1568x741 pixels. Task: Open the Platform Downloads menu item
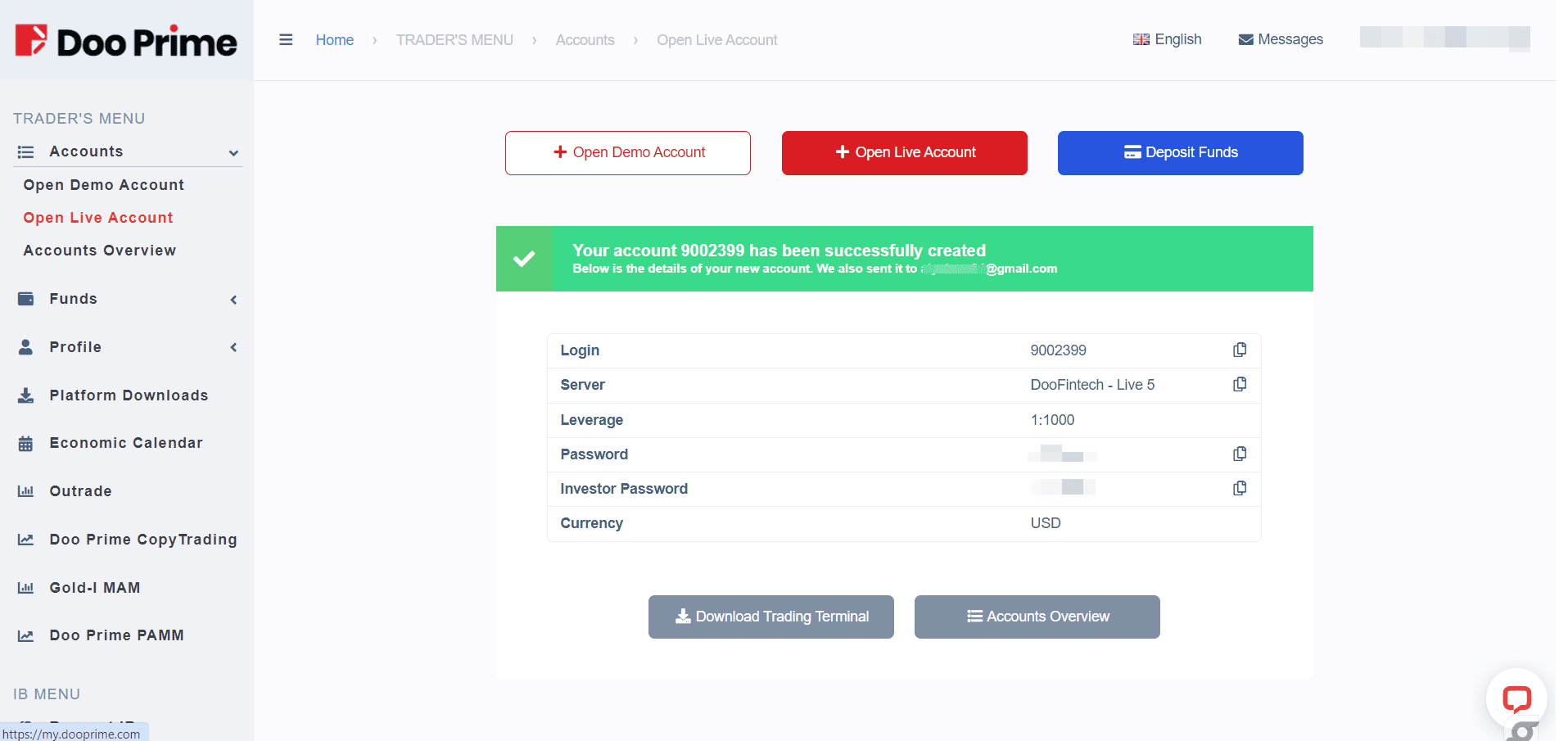(129, 395)
